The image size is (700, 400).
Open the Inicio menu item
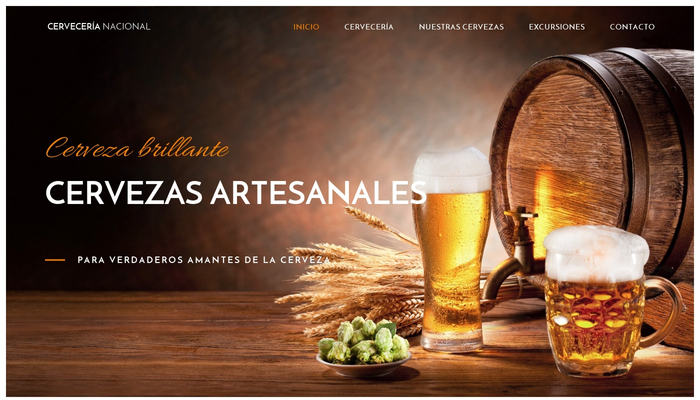pyautogui.click(x=306, y=27)
